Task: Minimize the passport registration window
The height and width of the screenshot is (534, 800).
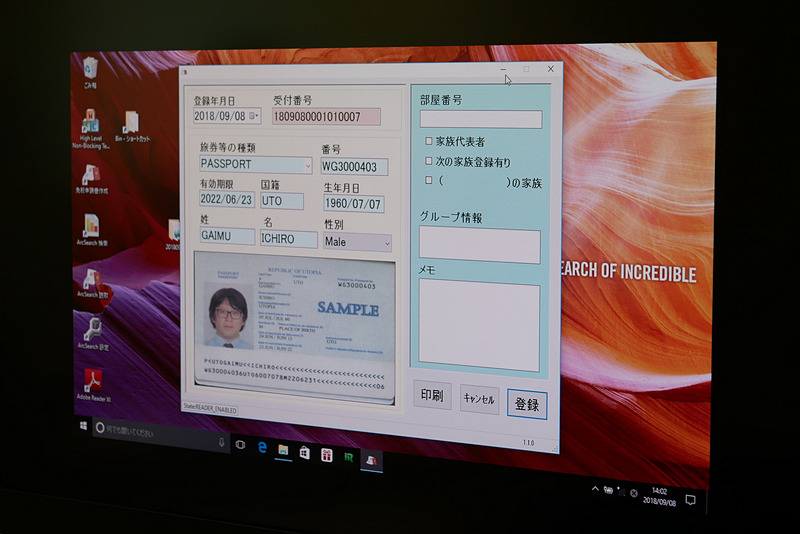Action: [504, 69]
